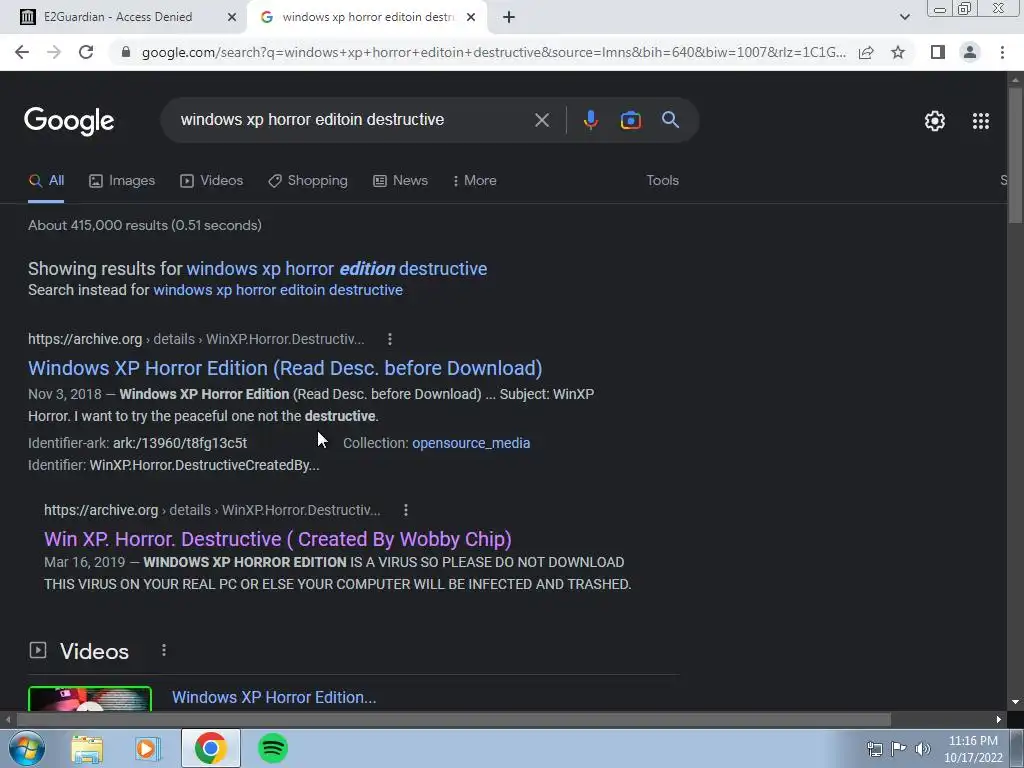This screenshot has height=768, width=1024.
Task: Open the Chrome profile avatar
Action: pos(970,52)
